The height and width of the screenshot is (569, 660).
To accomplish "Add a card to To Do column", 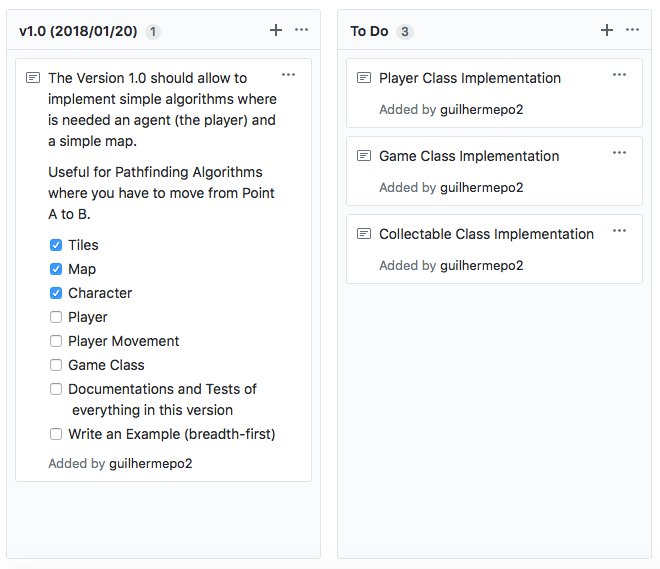I will [x=606, y=30].
